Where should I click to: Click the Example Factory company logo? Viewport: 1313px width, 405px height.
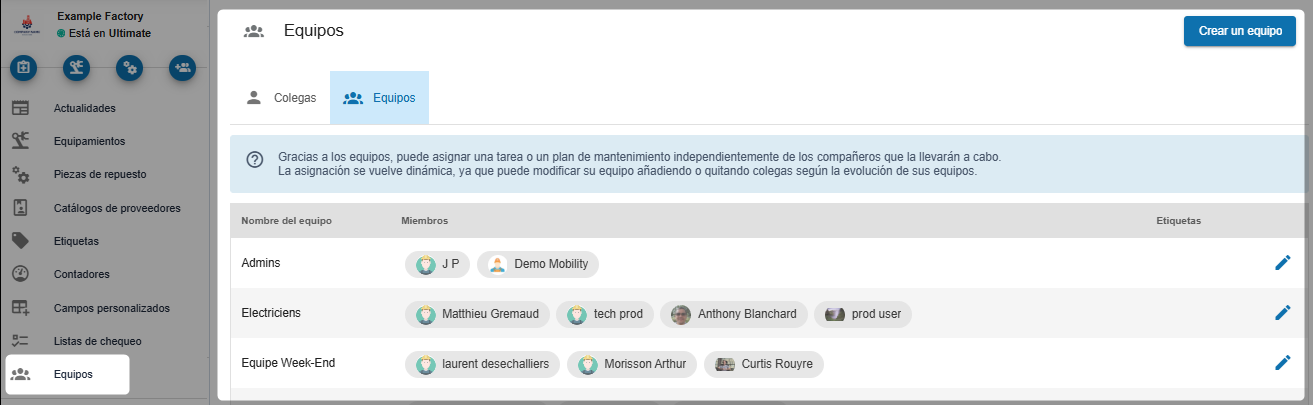[x=27, y=24]
